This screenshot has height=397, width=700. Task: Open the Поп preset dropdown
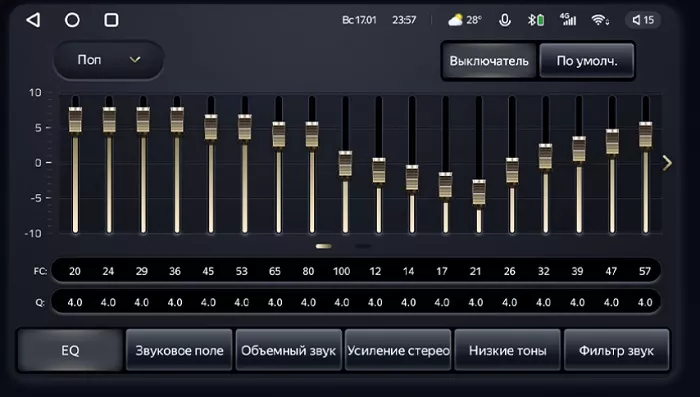(x=109, y=60)
